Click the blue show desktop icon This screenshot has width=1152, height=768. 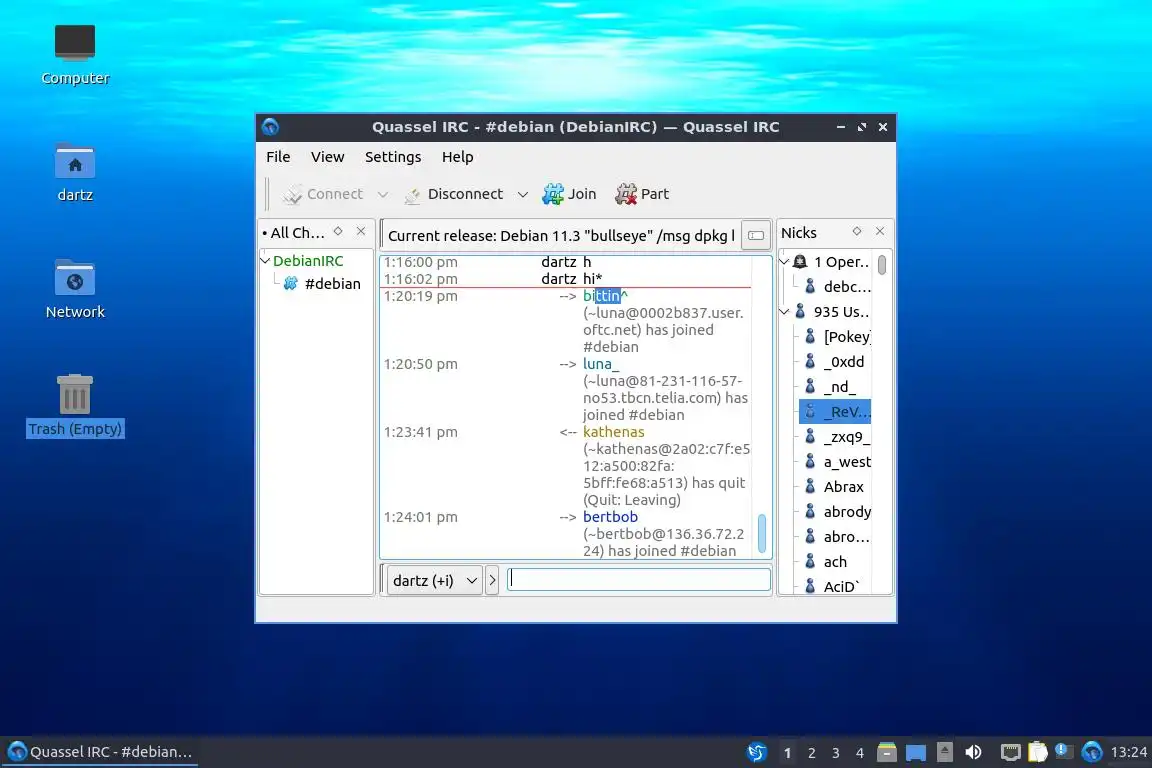(915, 752)
